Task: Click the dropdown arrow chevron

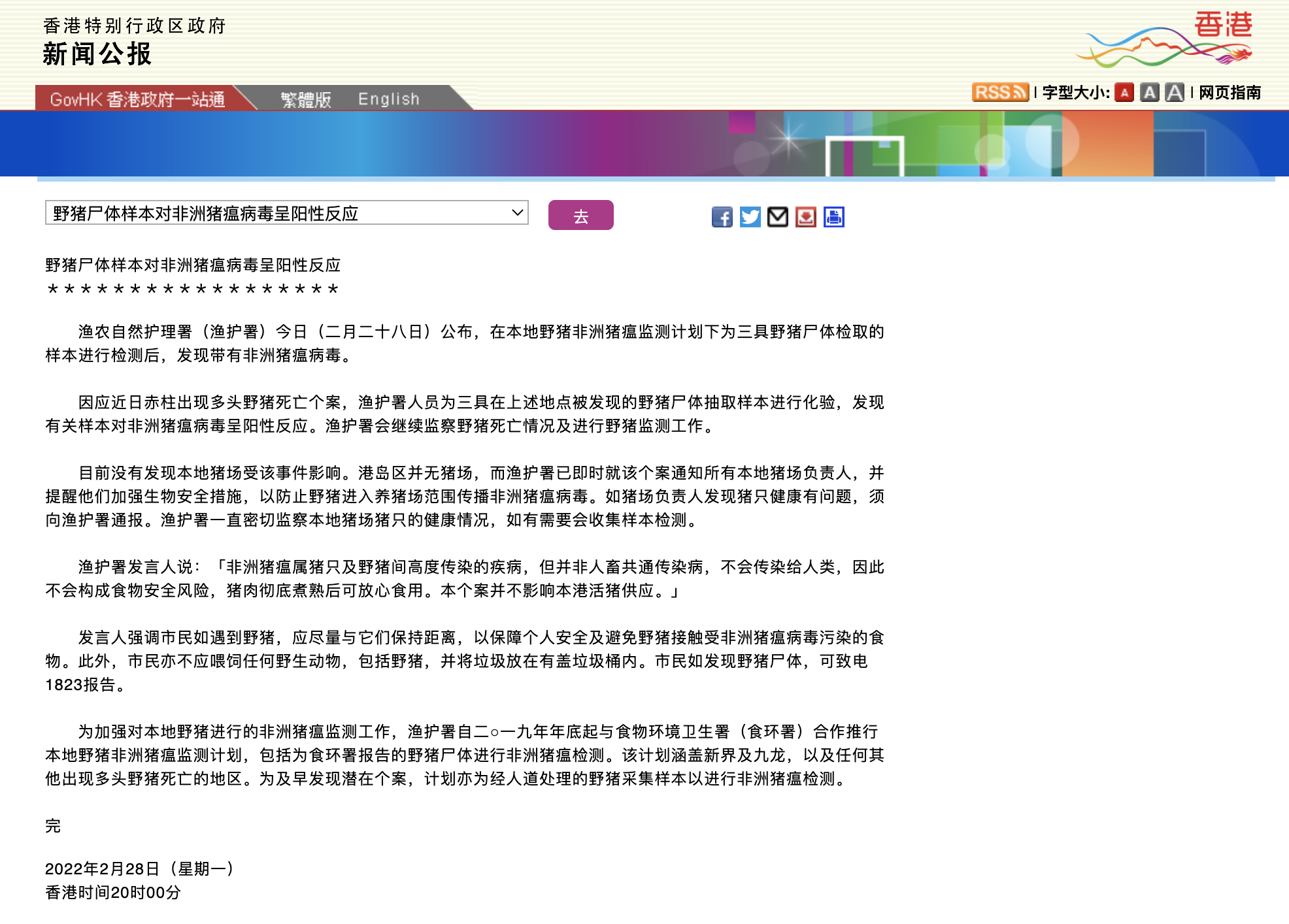Action: point(517,213)
